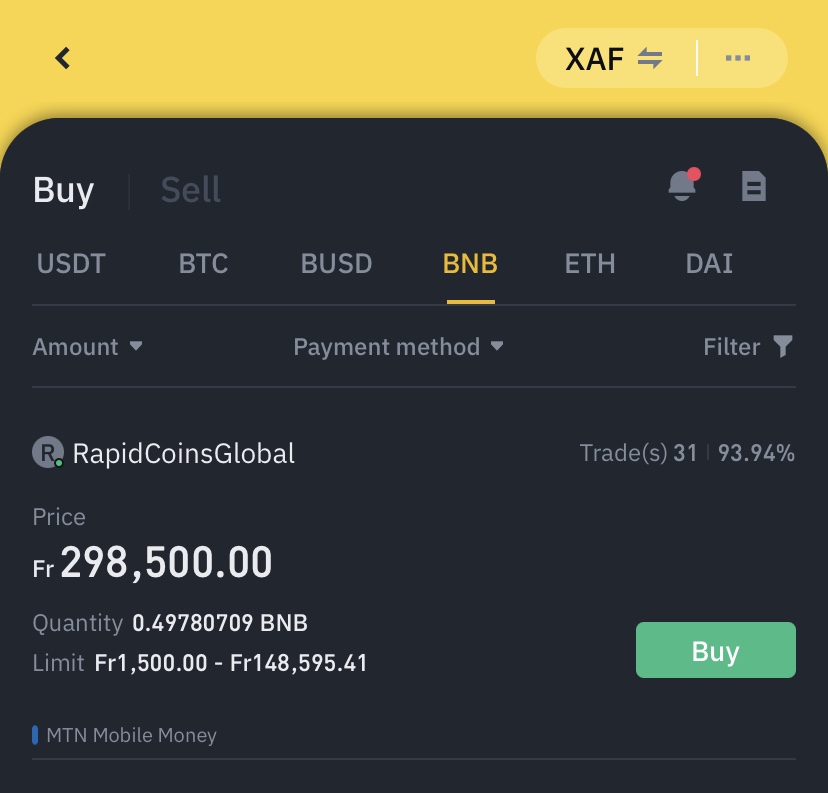Click the funnel Filter icon
The height and width of the screenshot is (793, 828).
[784, 347]
